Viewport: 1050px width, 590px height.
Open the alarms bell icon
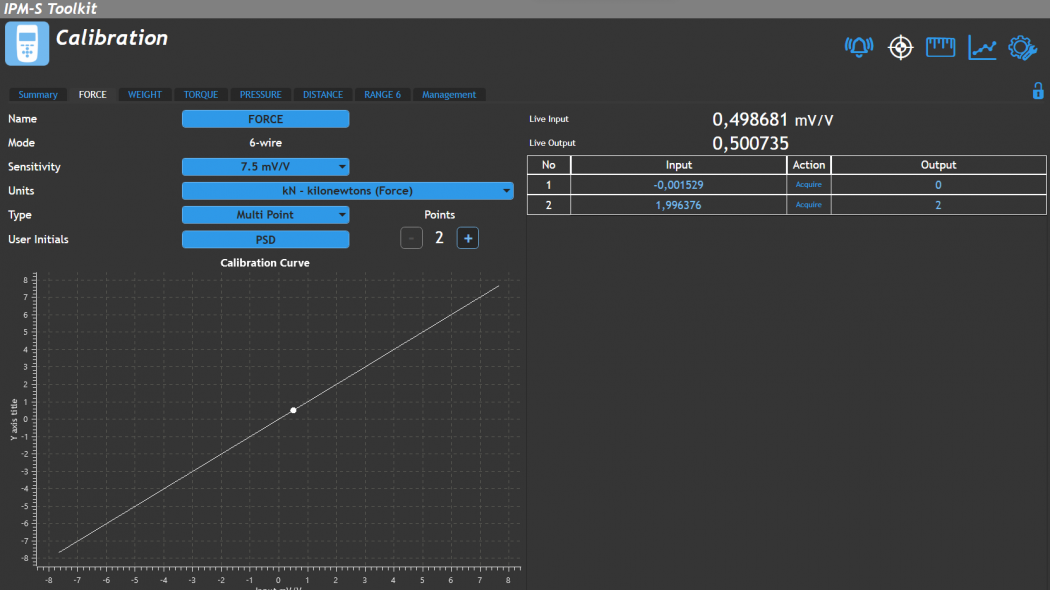[x=859, y=47]
